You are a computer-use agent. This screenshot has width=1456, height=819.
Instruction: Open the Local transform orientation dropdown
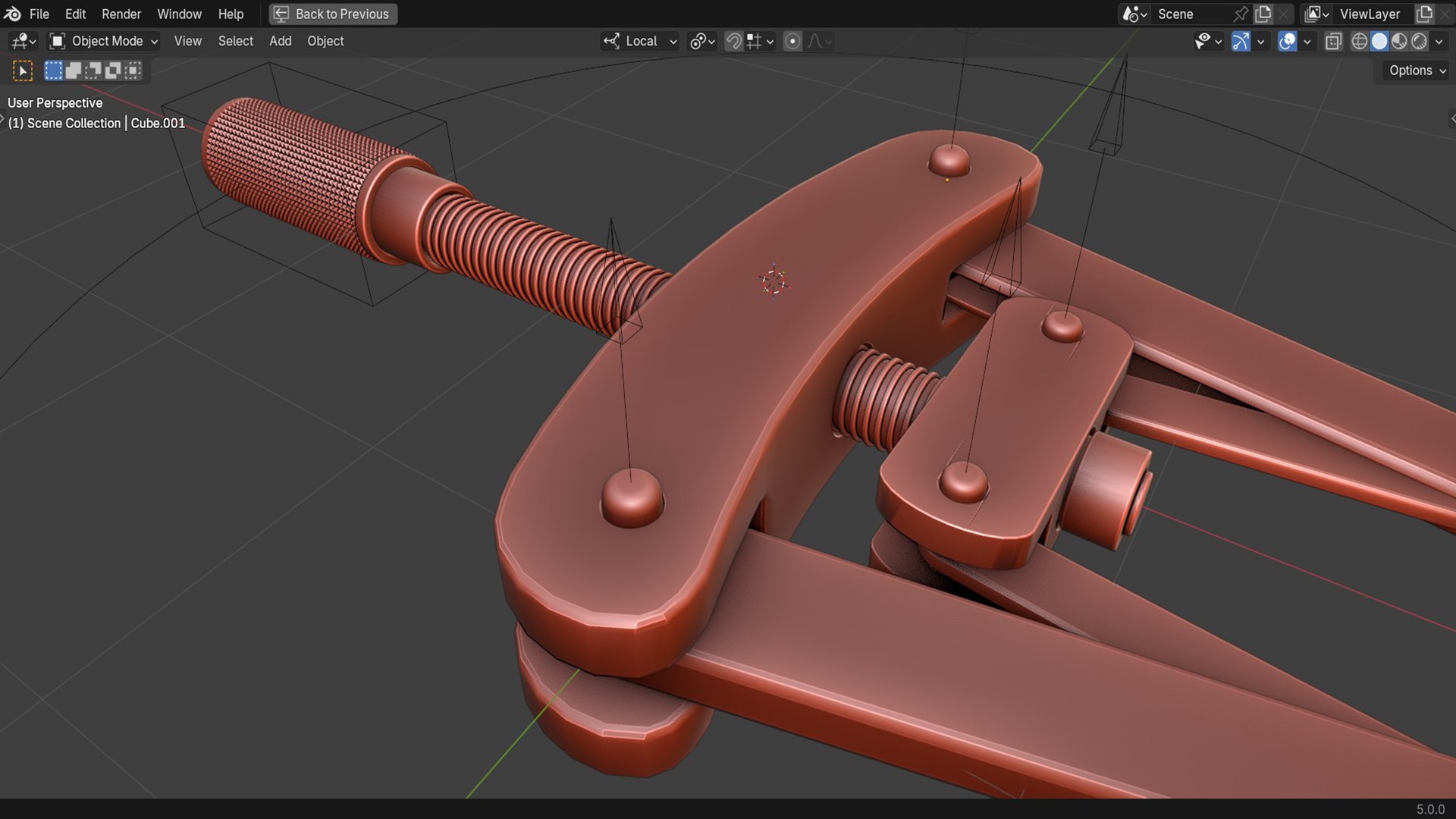pyautogui.click(x=640, y=41)
